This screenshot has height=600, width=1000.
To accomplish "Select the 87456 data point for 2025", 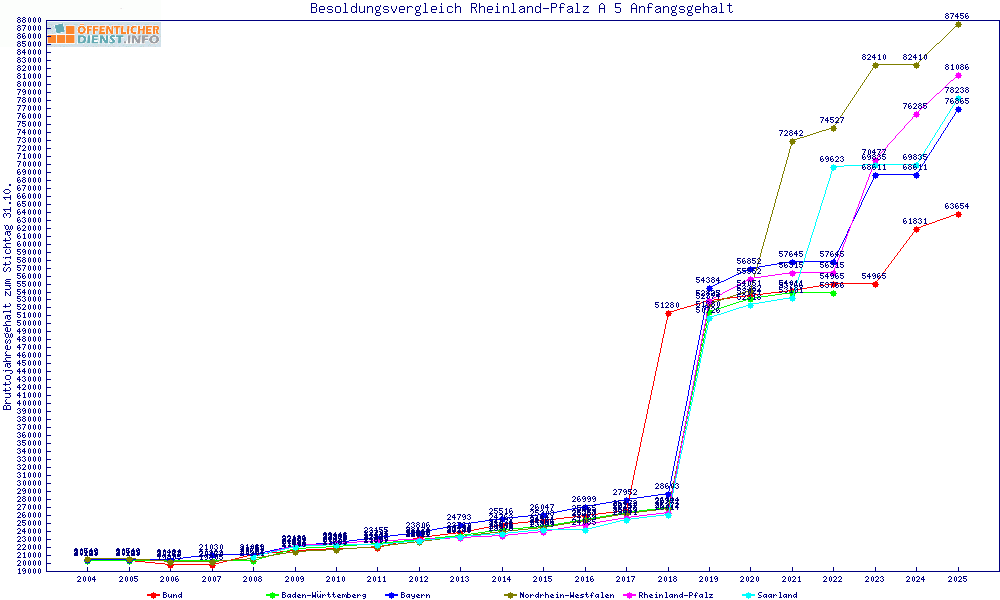I will point(958,24).
